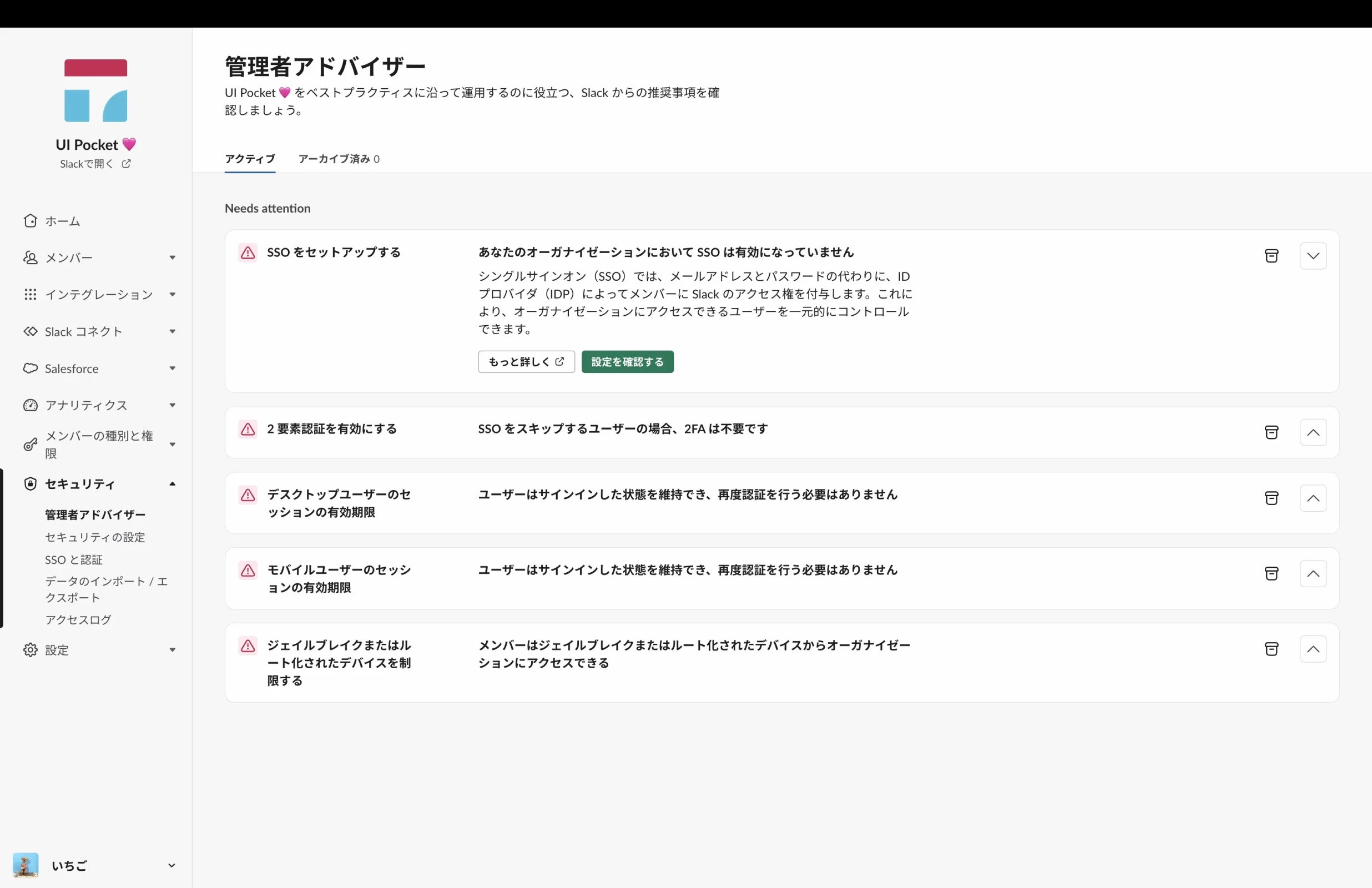
Task: Click warning icon on モバイルユーザーのセッション row
Action: (x=248, y=571)
